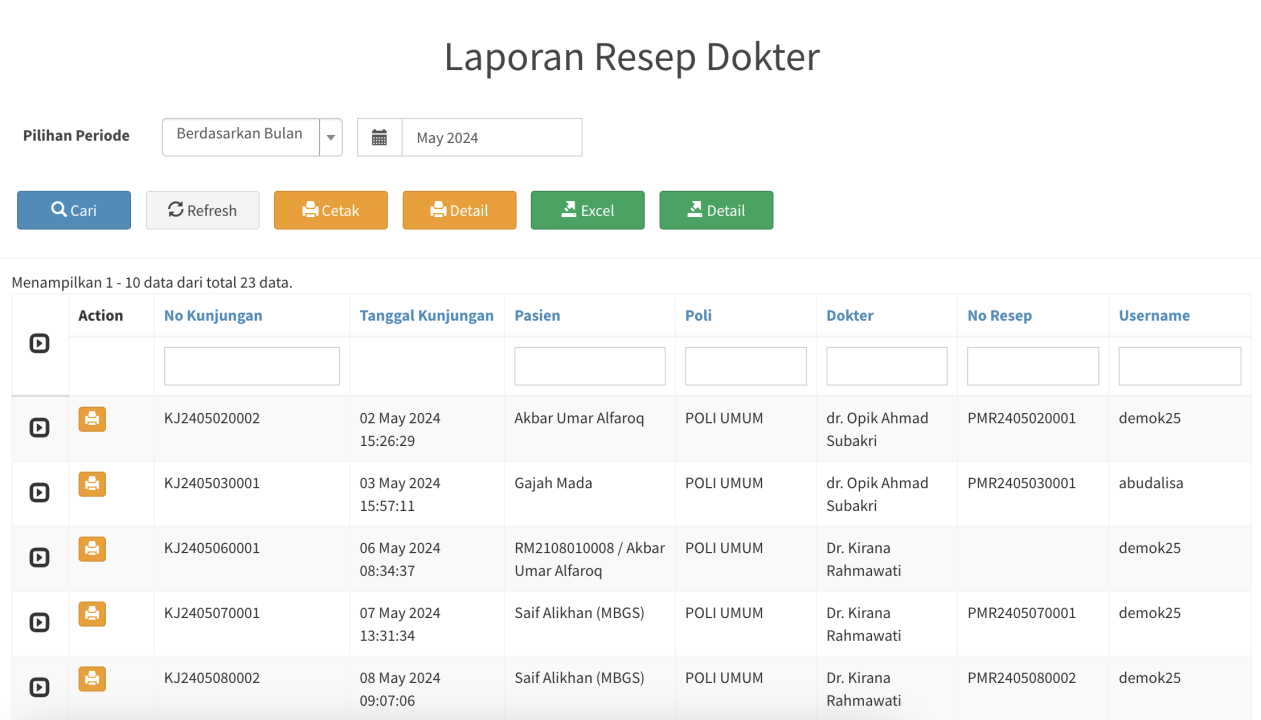Sort table by Tanggal Kunjungan column
The image size is (1261, 720).
(426, 316)
